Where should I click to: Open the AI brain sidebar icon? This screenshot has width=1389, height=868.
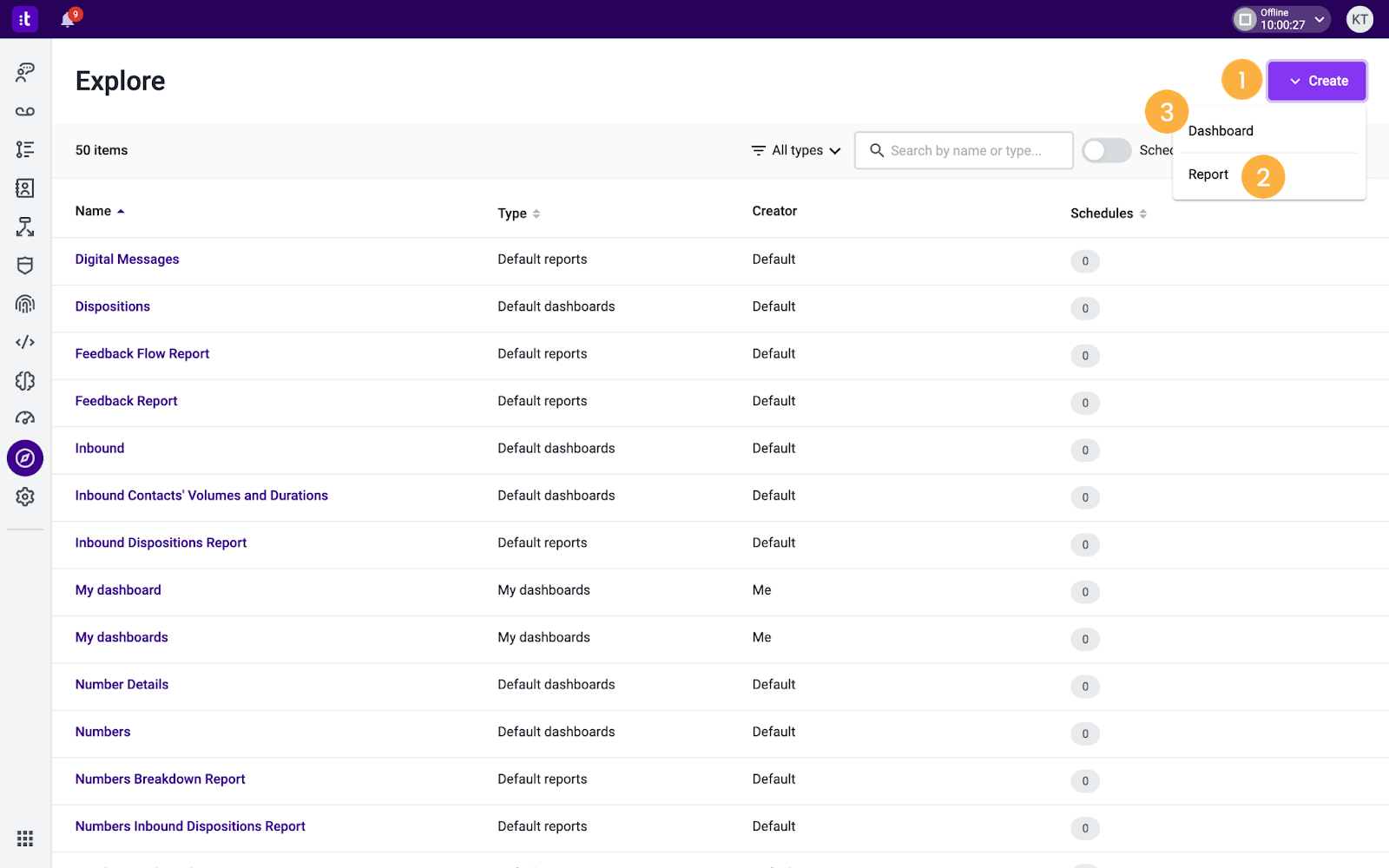point(24,381)
